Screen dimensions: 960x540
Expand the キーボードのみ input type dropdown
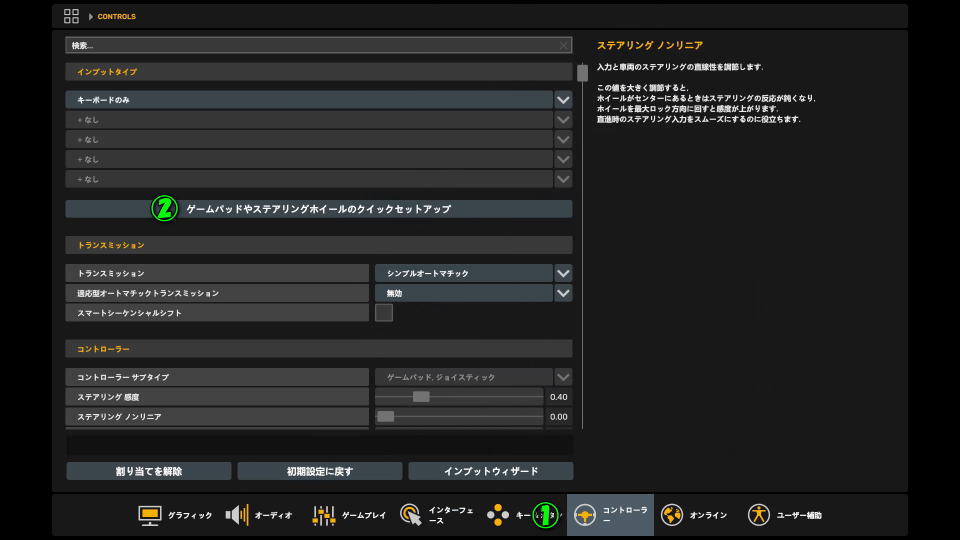click(x=563, y=100)
